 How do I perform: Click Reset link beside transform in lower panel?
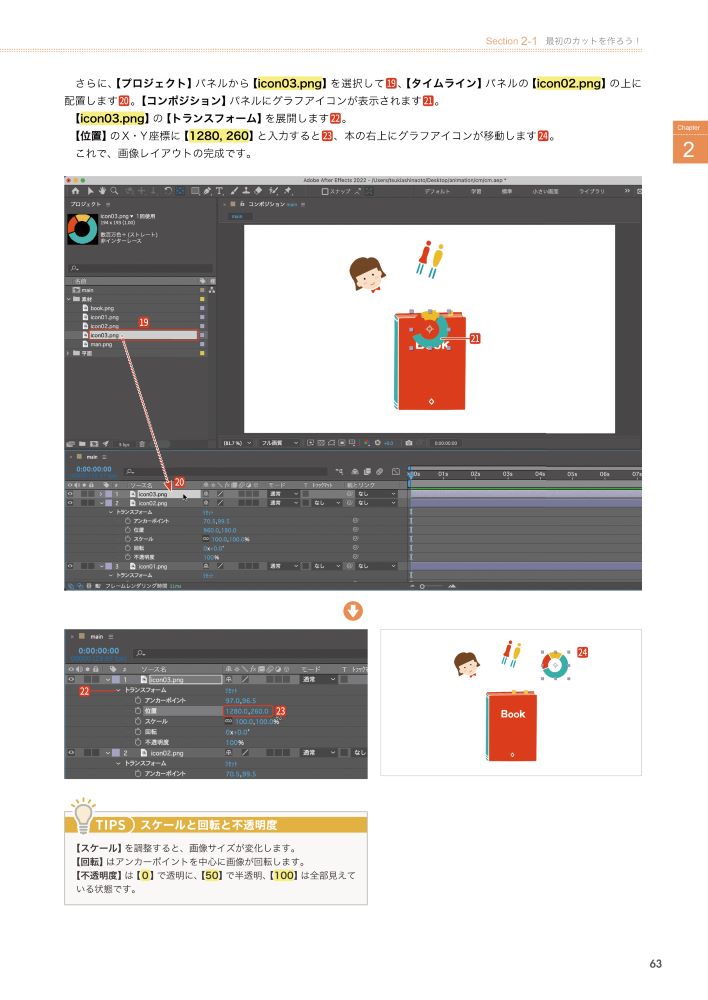click(x=230, y=690)
